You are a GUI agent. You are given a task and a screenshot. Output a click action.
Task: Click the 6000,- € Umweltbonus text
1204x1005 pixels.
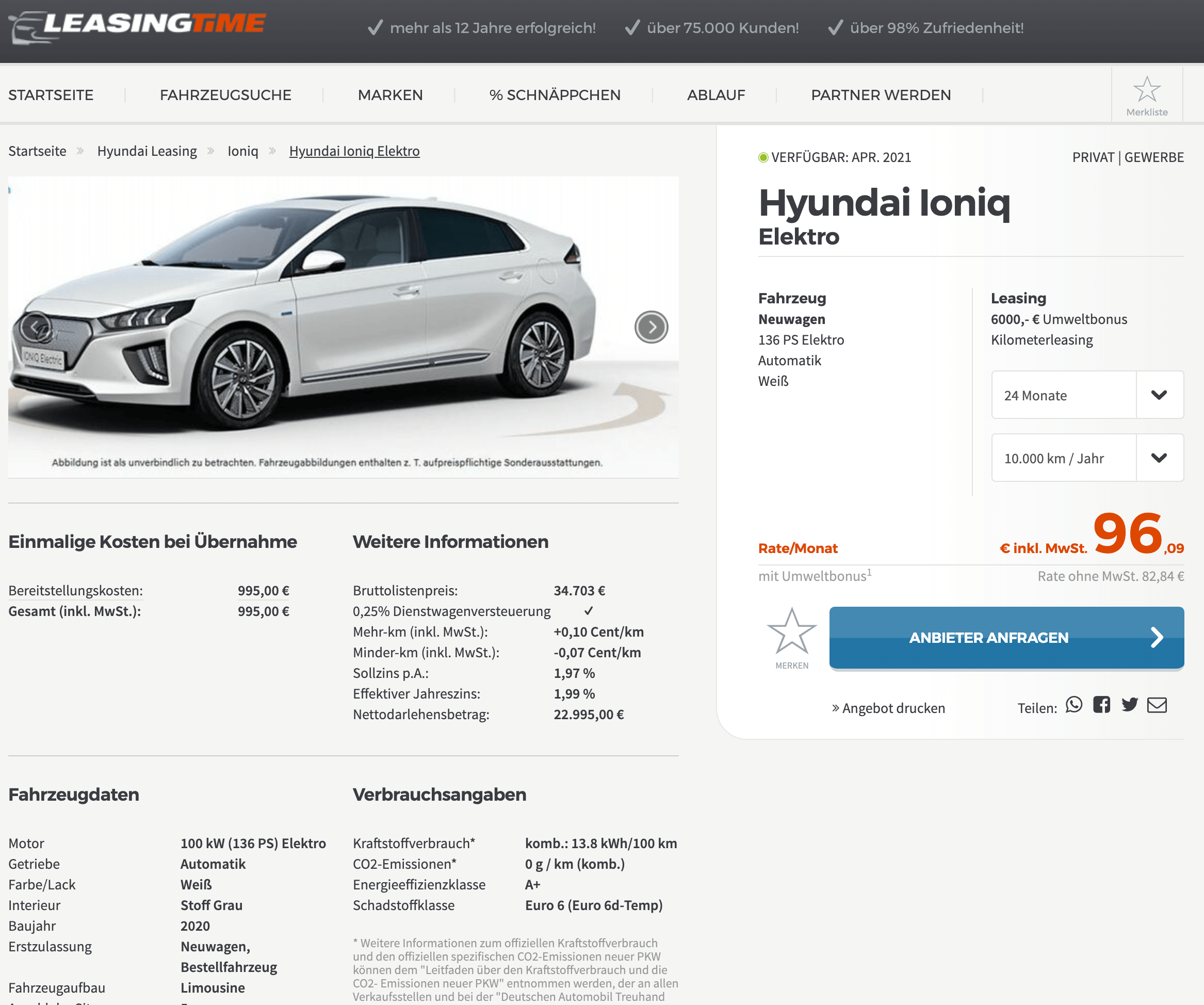1059,319
